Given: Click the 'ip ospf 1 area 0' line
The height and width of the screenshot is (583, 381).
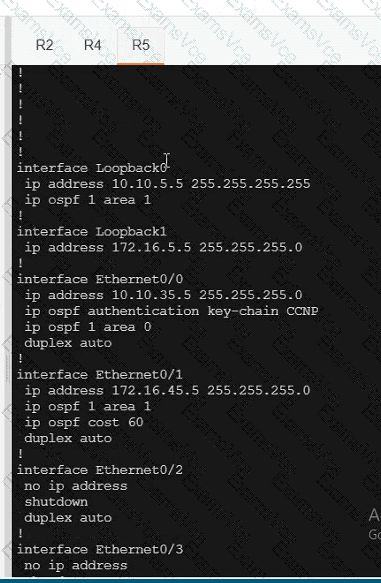Looking at the screenshot, I should (x=88, y=327).
